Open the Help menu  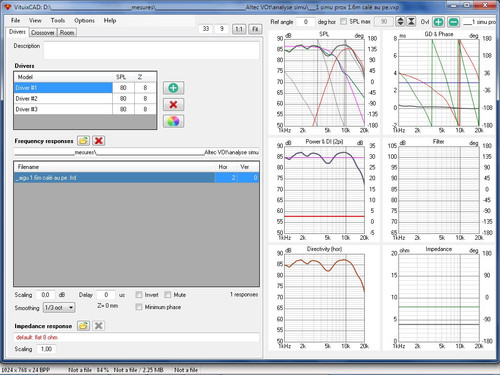(110, 20)
